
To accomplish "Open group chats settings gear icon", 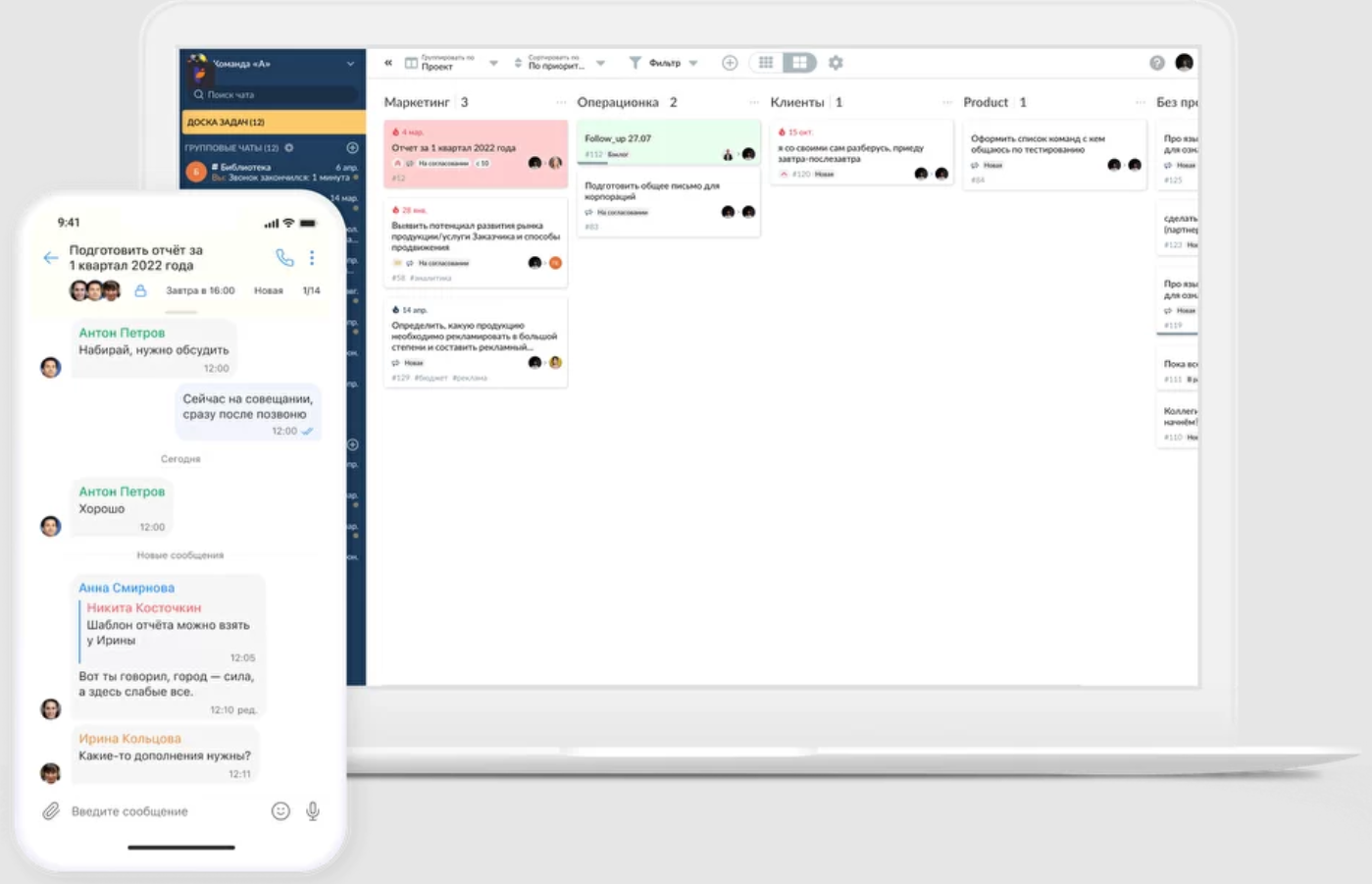I will tap(289, 148).
